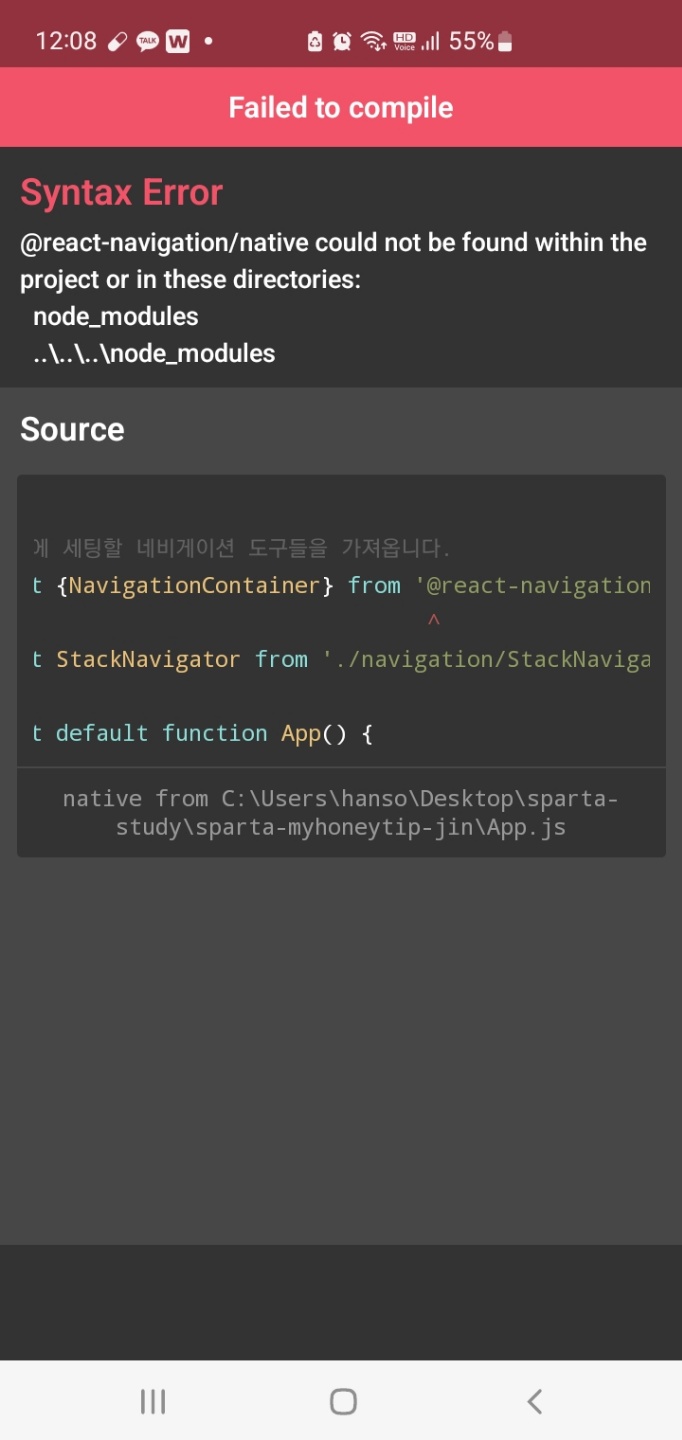Tap the Android home button

(343, 1401)
